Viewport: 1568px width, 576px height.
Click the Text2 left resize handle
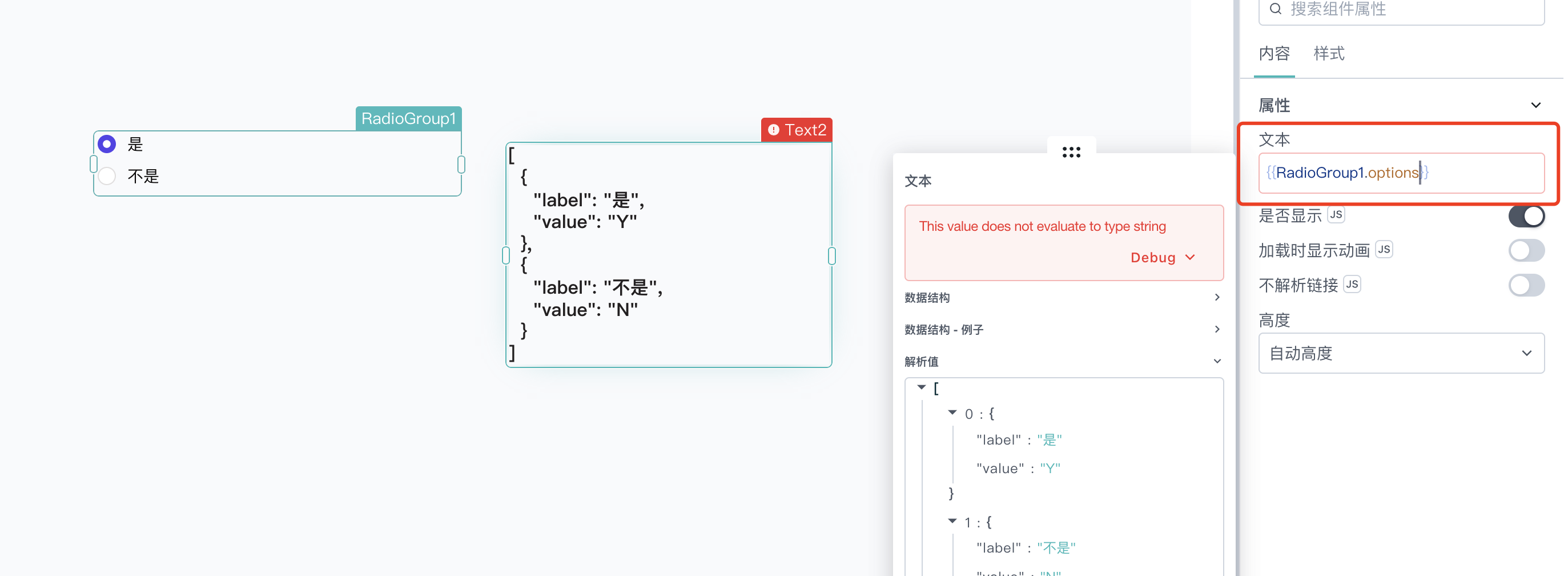[x=506, y=255]
